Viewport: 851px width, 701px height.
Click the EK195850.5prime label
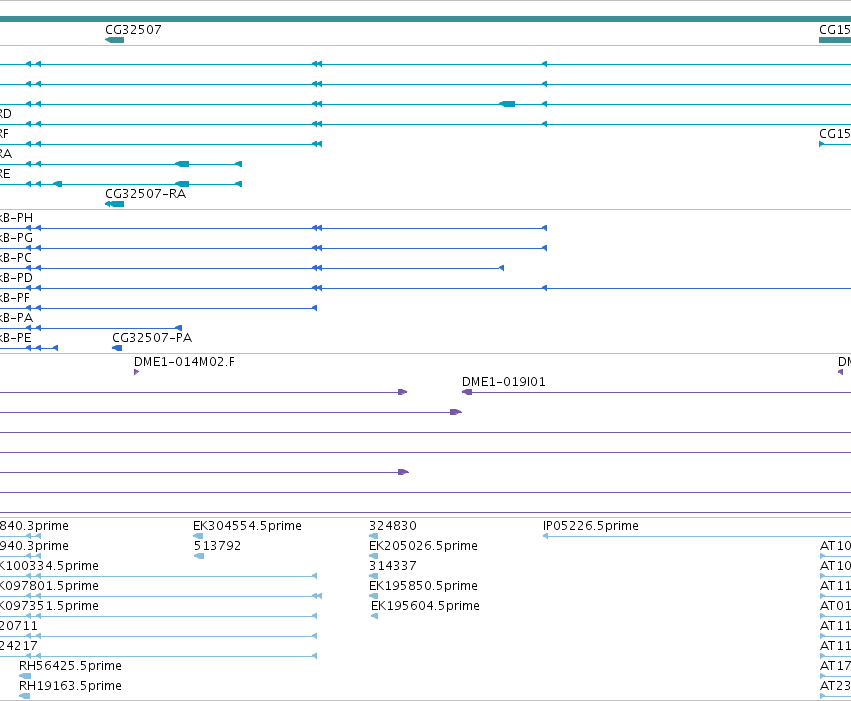(x=423, y=585)
